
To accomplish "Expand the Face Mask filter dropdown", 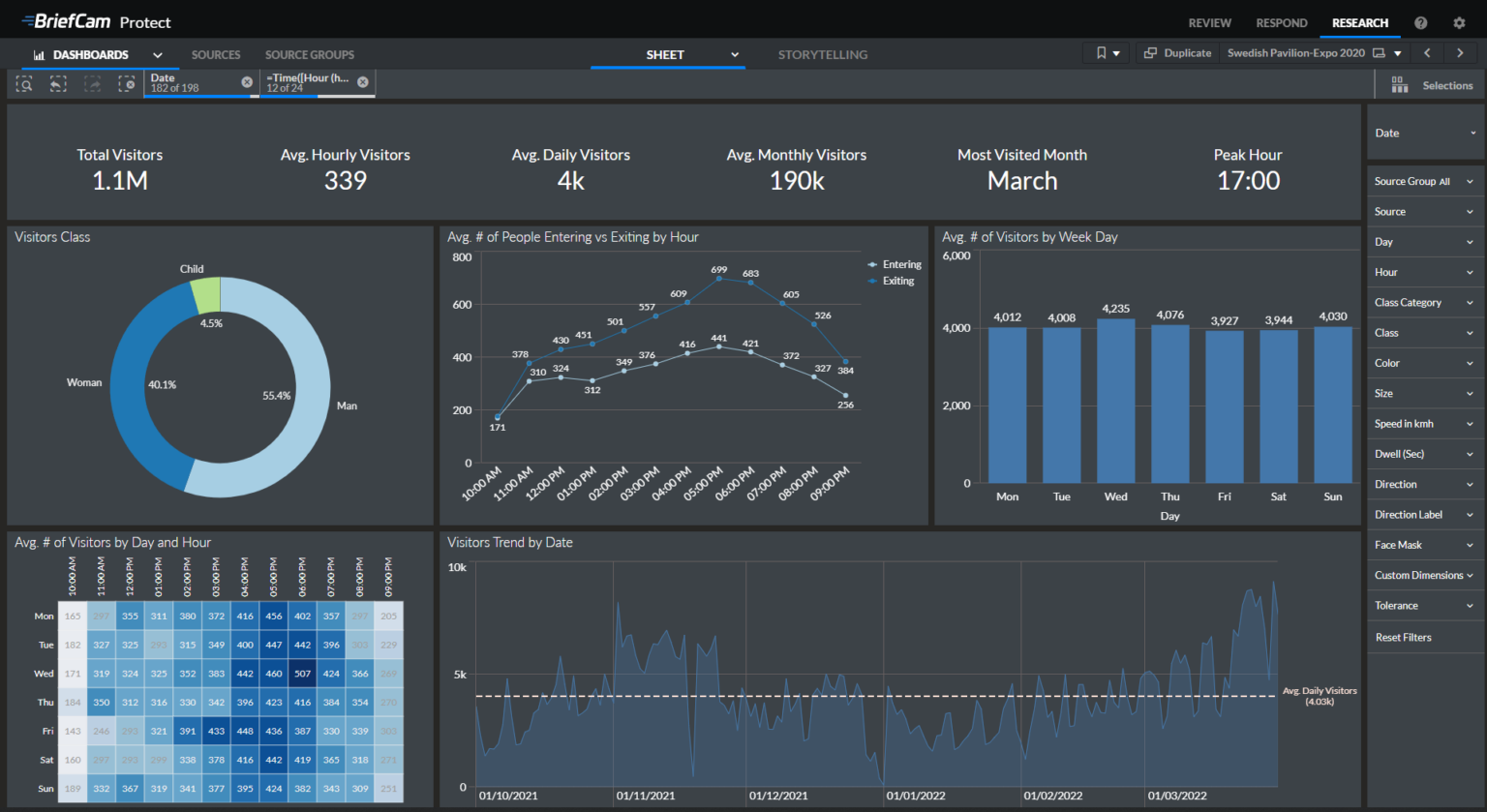I will coord(1423,545).
